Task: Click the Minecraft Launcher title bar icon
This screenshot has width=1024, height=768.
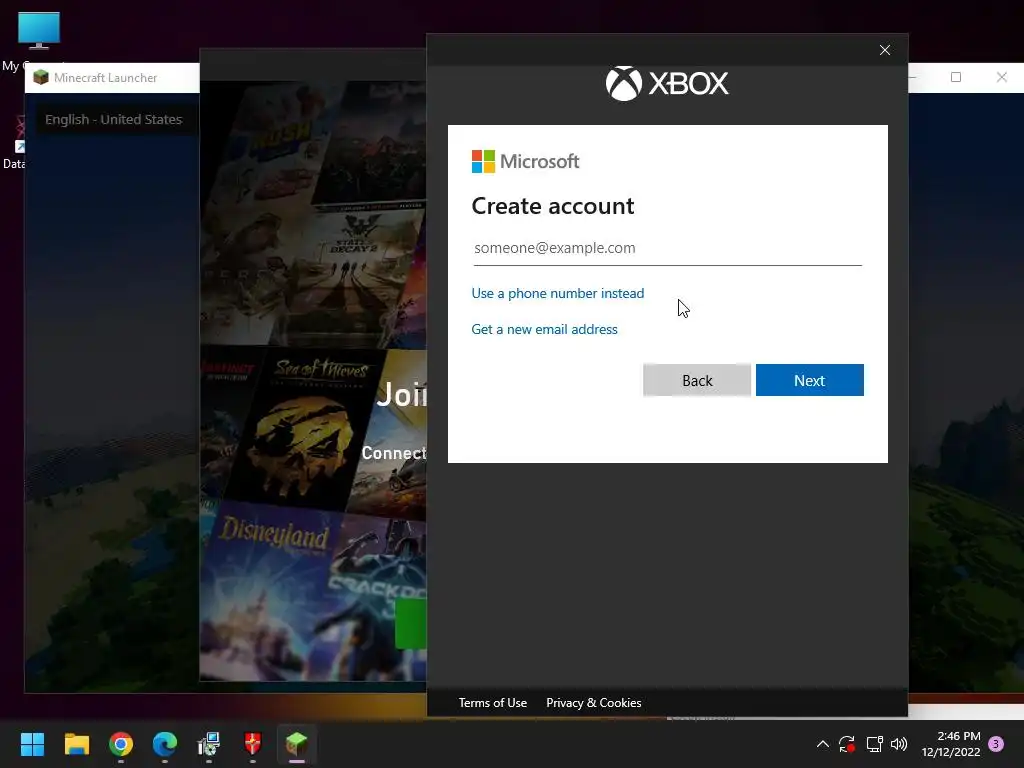Action: click(41, 78)
